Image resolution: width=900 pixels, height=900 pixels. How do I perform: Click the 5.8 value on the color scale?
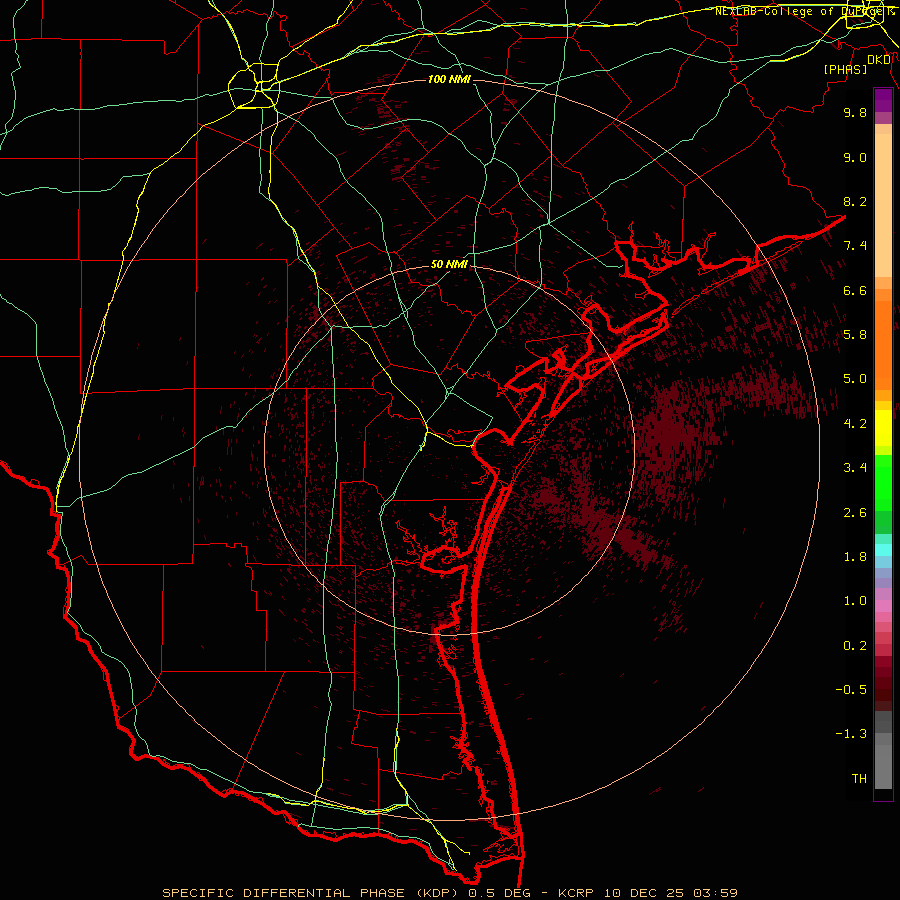click(855, 335)
